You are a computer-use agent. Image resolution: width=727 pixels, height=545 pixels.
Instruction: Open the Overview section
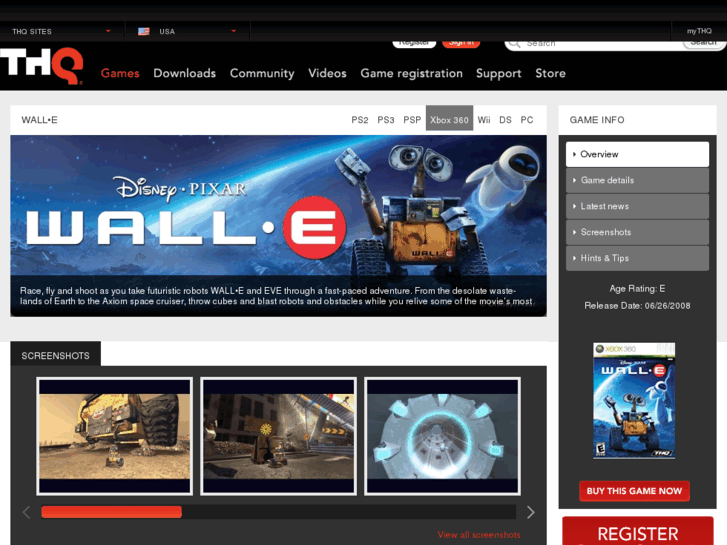638,154
